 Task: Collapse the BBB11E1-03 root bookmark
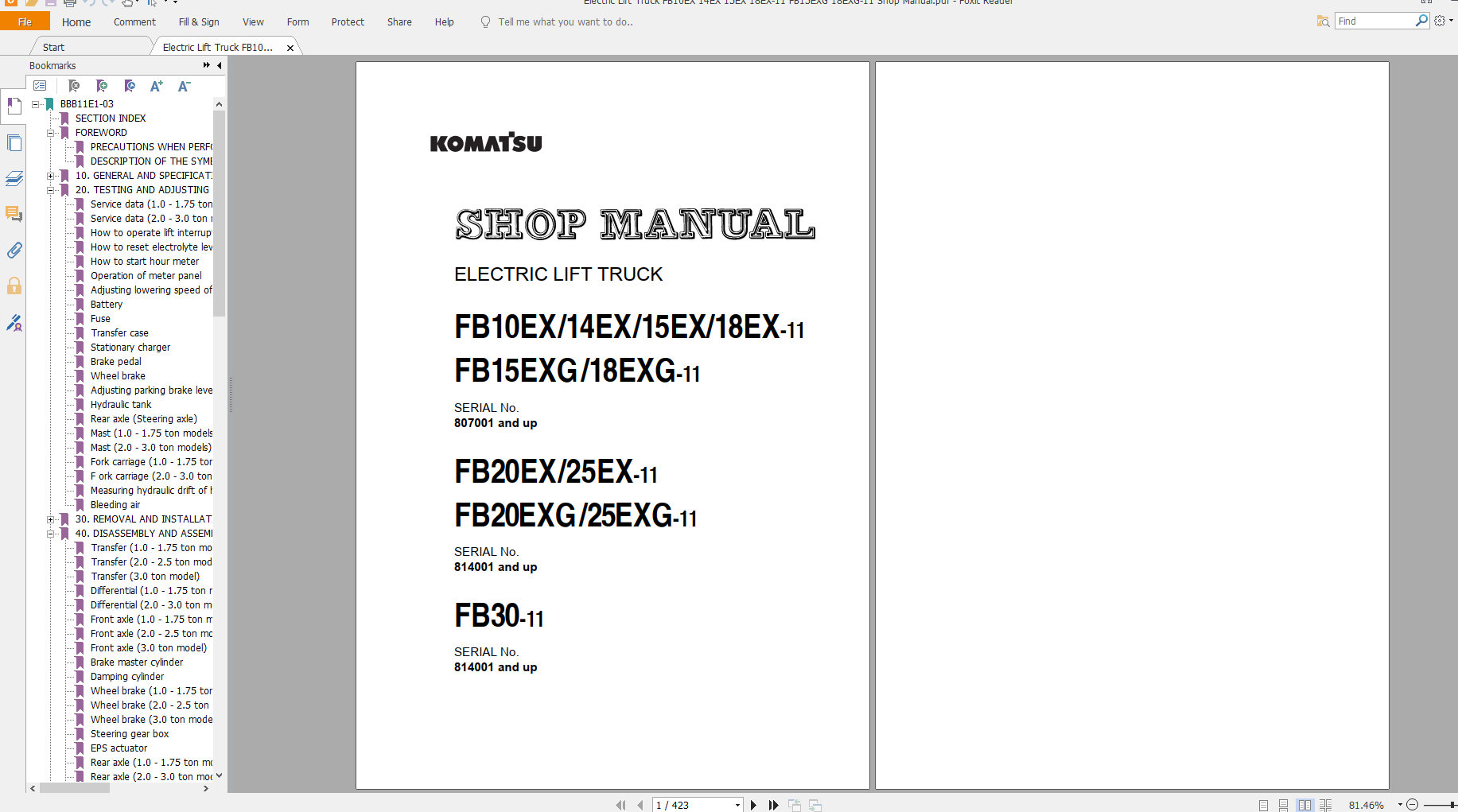click(35, 104)
